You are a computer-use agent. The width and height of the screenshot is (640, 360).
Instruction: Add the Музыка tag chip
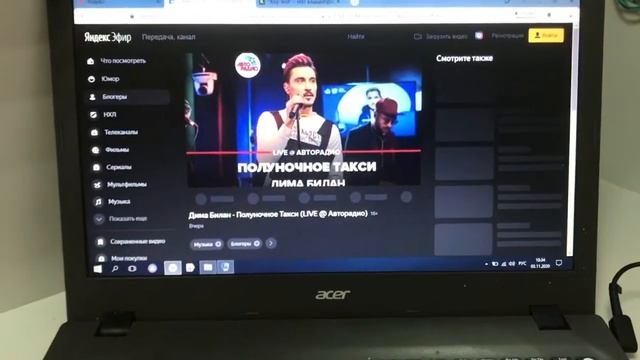point(207,244)
